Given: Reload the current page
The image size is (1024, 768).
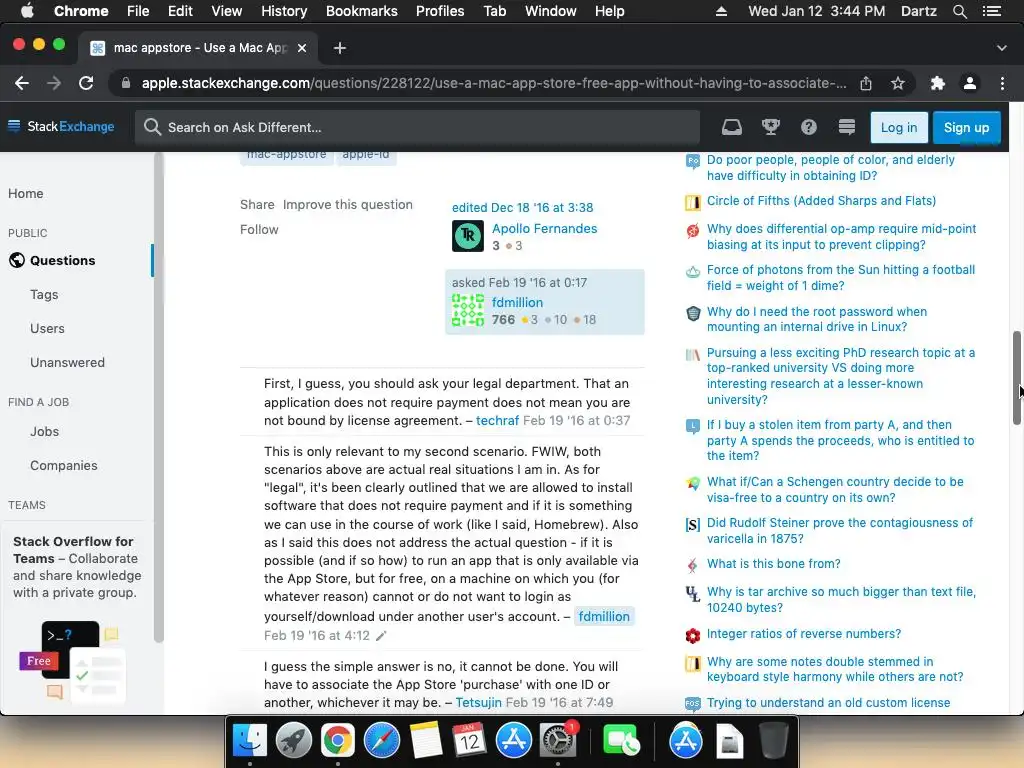Looking at the screenshot, I should (86, 83).
